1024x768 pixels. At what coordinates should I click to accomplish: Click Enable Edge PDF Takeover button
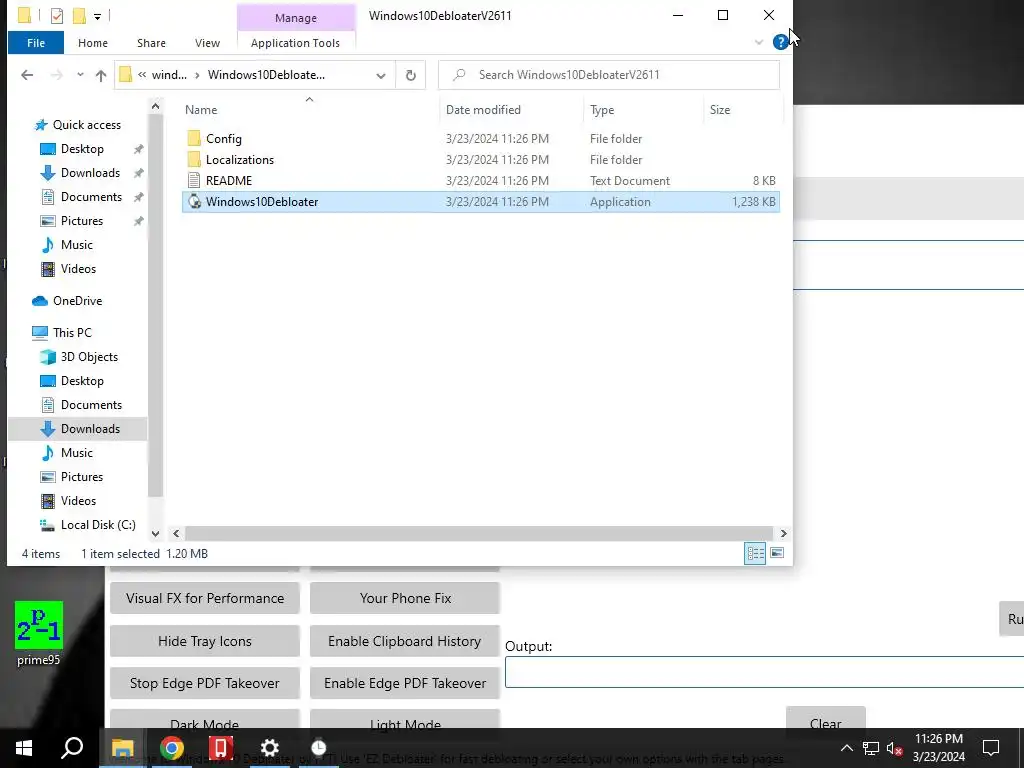point(405,683)
